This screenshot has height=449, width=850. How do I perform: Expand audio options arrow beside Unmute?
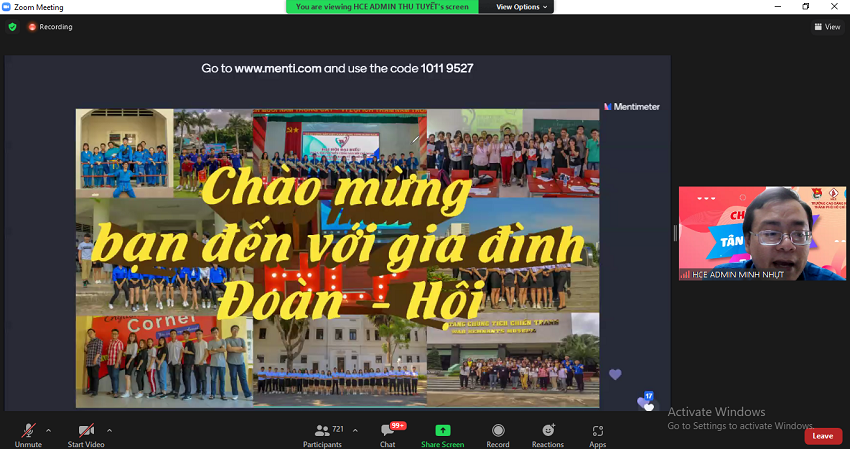pyautogui.click(x=49, y=430)
